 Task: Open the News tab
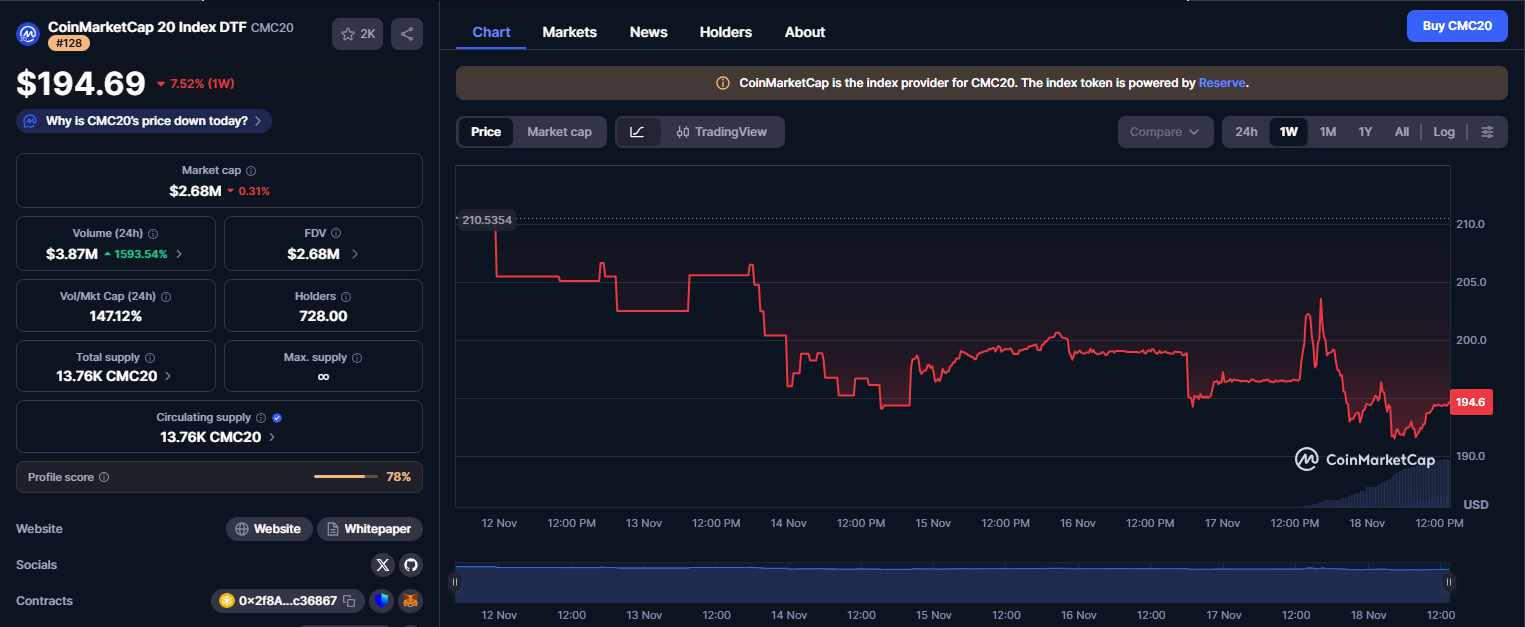point(648,32)
